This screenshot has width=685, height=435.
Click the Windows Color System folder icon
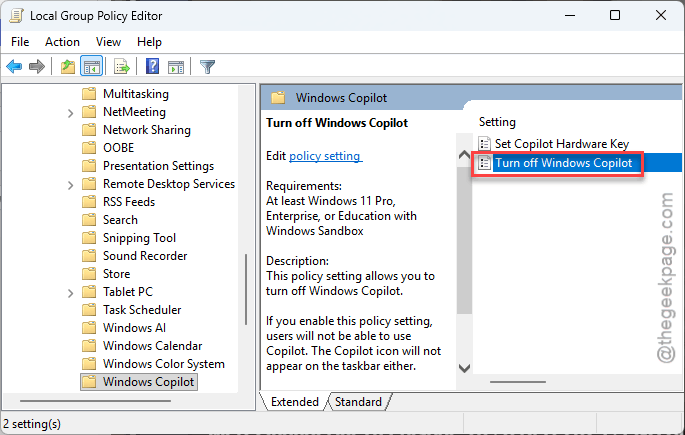tap(89, 363)
